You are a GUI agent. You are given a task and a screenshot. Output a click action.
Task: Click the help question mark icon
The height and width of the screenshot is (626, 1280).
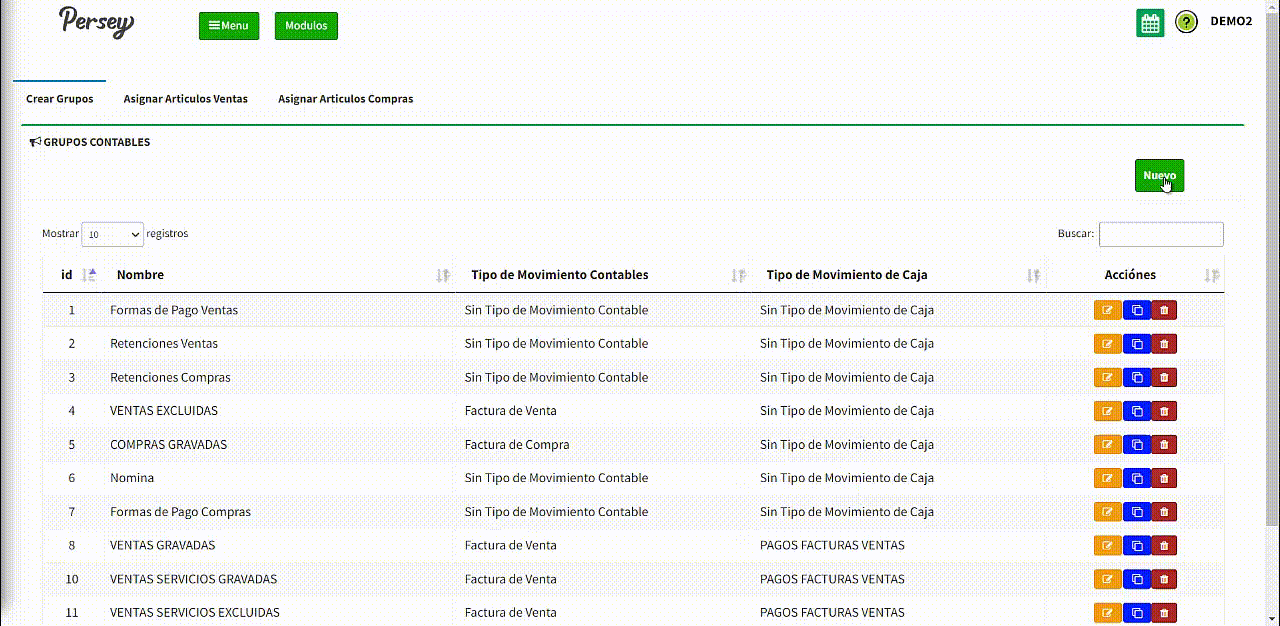pos(1186,22)
